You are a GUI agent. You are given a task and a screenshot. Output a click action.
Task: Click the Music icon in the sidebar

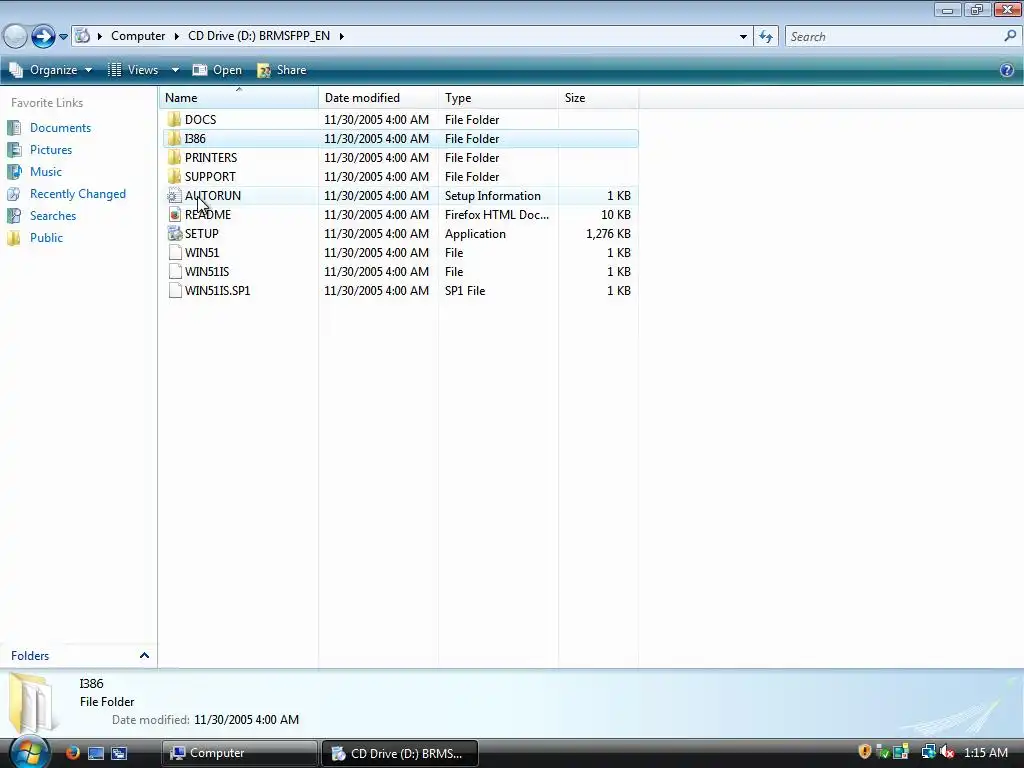tap(14, 172)
